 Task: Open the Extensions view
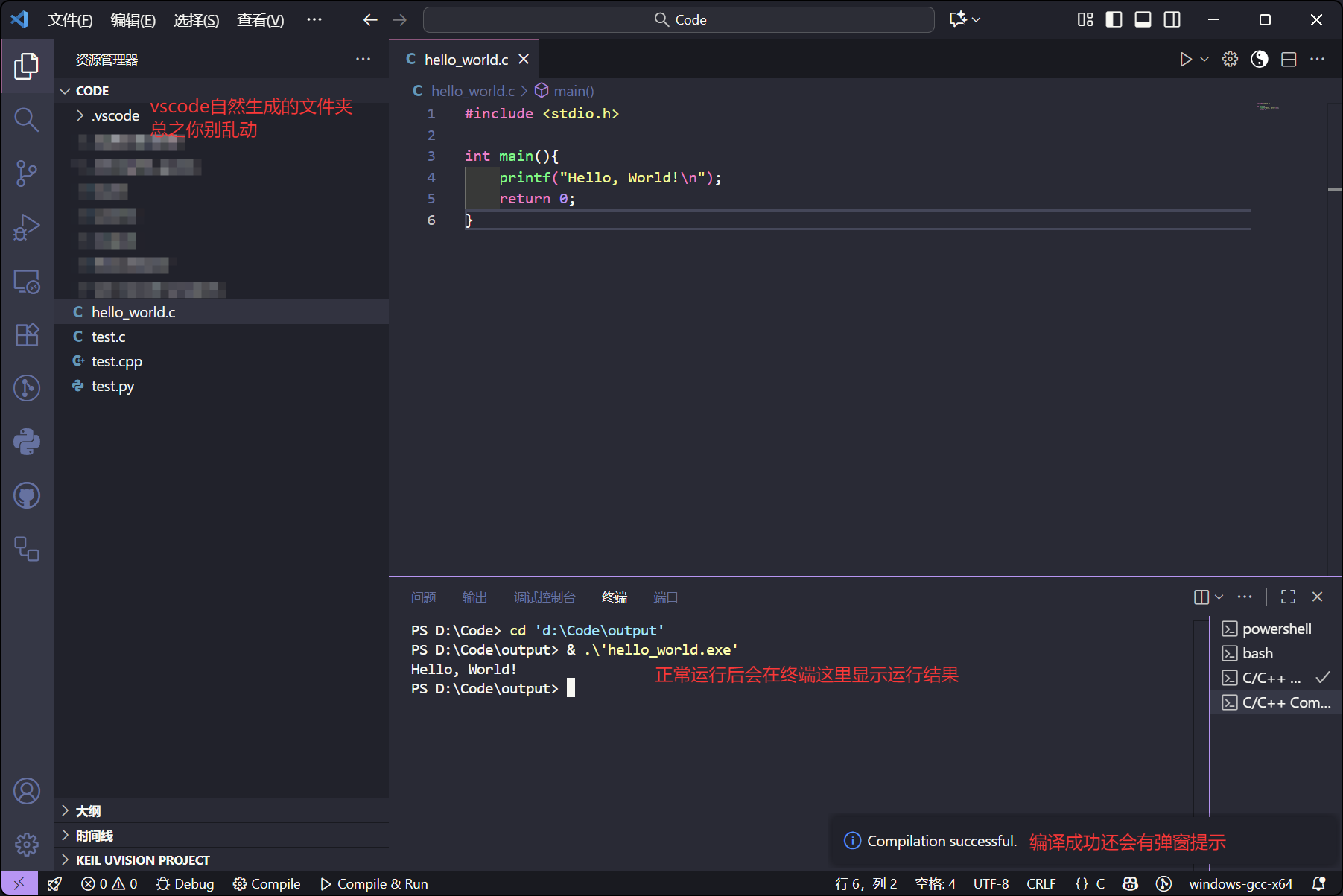point(27,334)
